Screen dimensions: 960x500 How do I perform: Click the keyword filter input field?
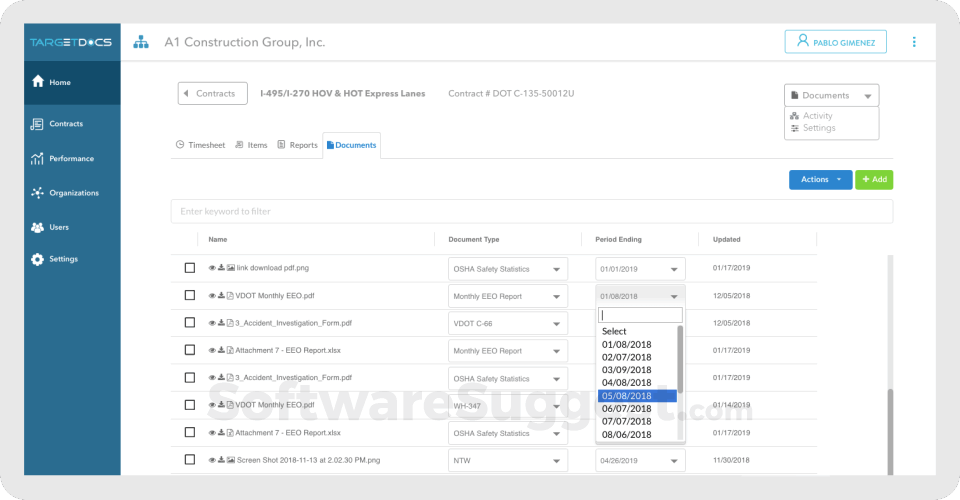531,211
